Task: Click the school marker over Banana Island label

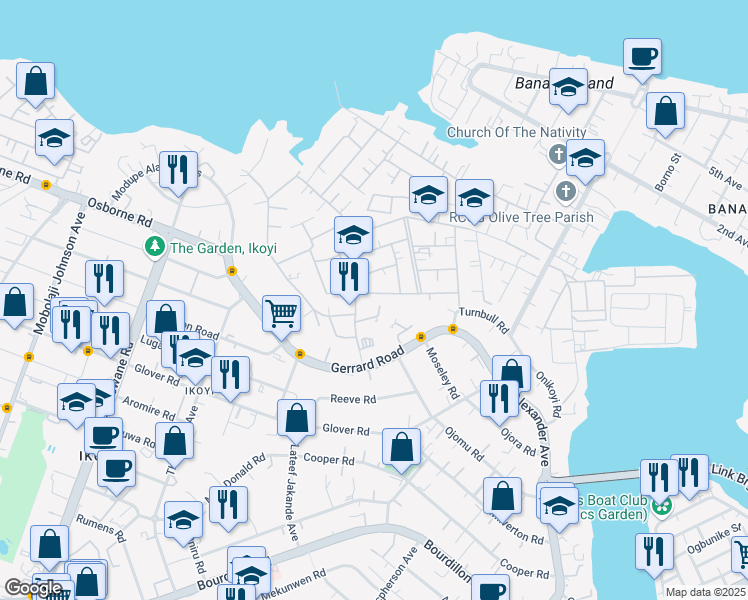Action: [x=568, y=90]
